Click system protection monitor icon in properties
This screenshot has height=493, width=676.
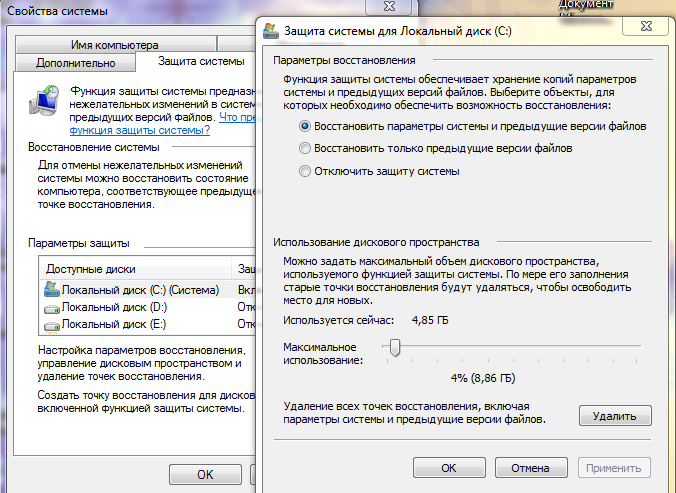tap(45, 100)
